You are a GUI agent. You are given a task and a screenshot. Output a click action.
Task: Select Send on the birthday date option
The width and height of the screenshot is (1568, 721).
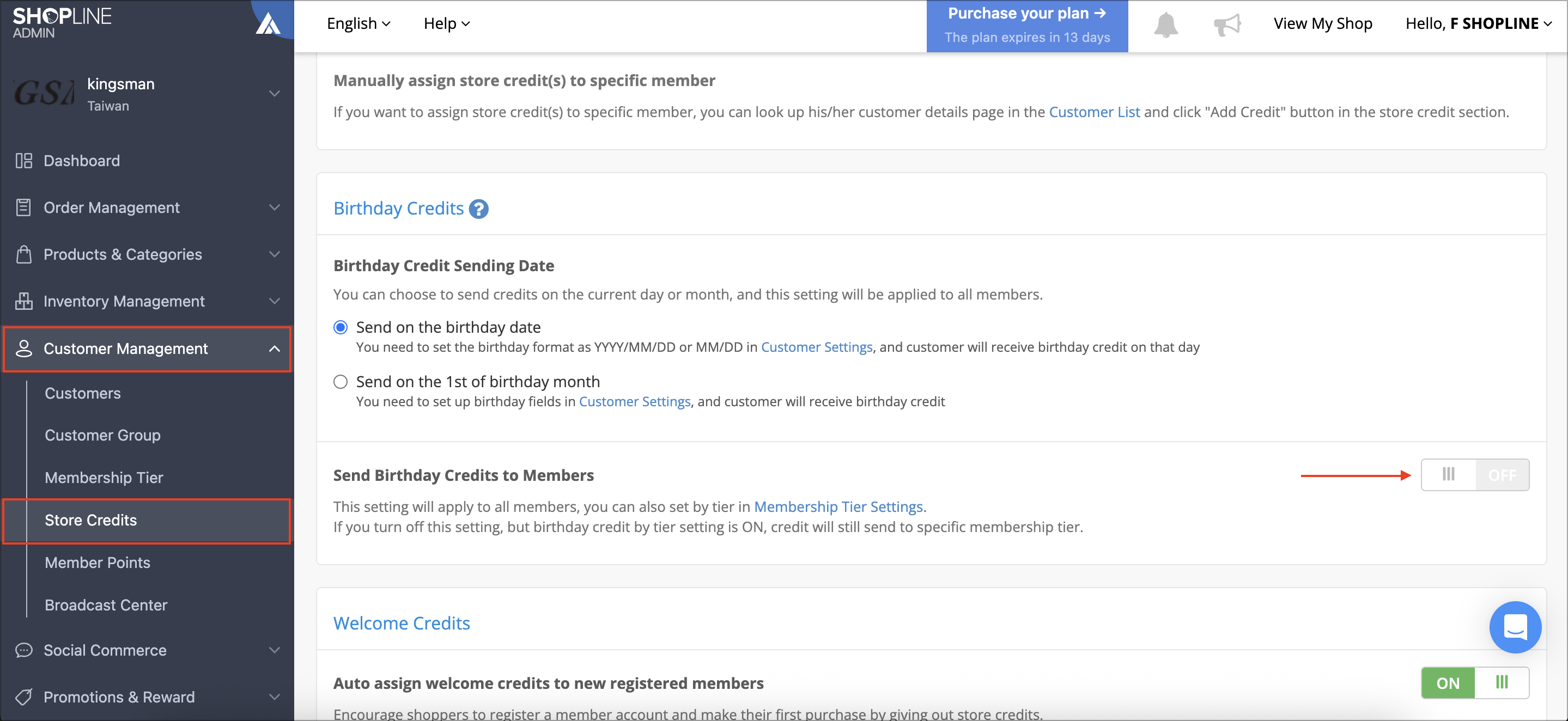(341, 327)
